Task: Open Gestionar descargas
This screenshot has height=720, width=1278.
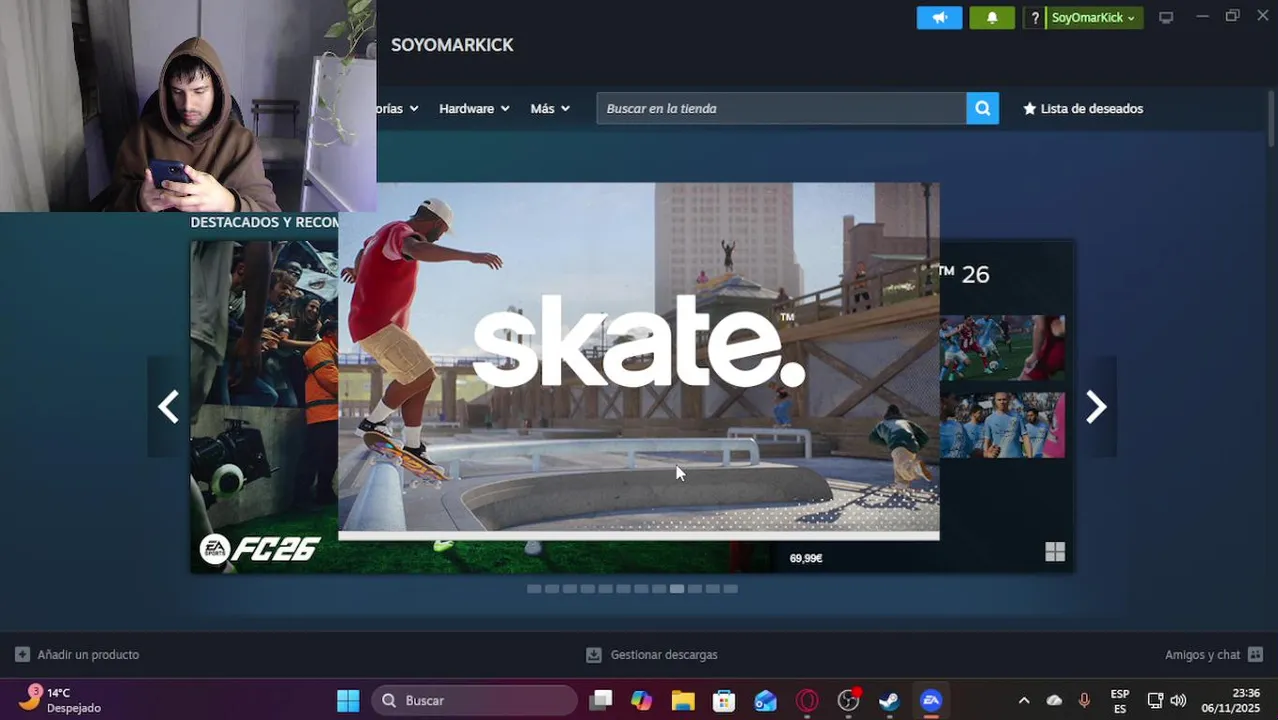Action: click(664, 655)
